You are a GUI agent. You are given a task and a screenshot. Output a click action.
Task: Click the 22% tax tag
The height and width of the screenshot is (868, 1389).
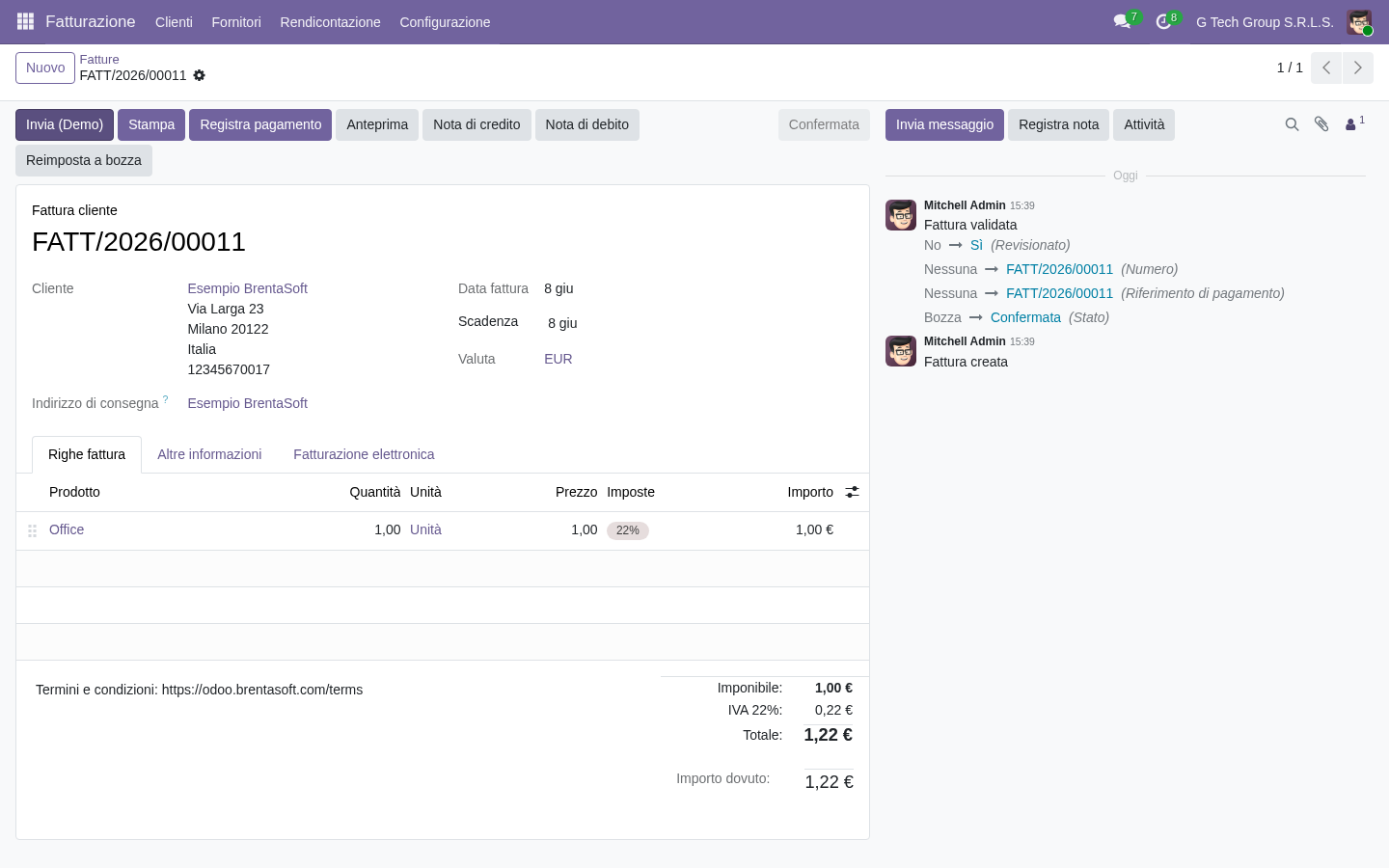tap(628, 530)
